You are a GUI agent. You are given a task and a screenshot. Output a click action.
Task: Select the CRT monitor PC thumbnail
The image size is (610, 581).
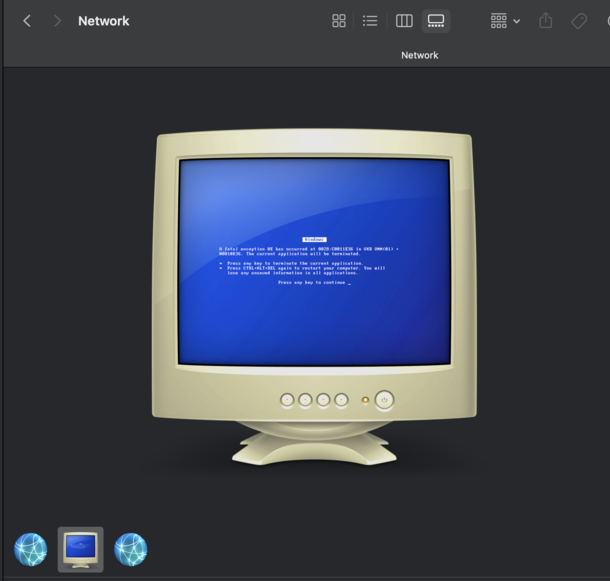[81, 549]
